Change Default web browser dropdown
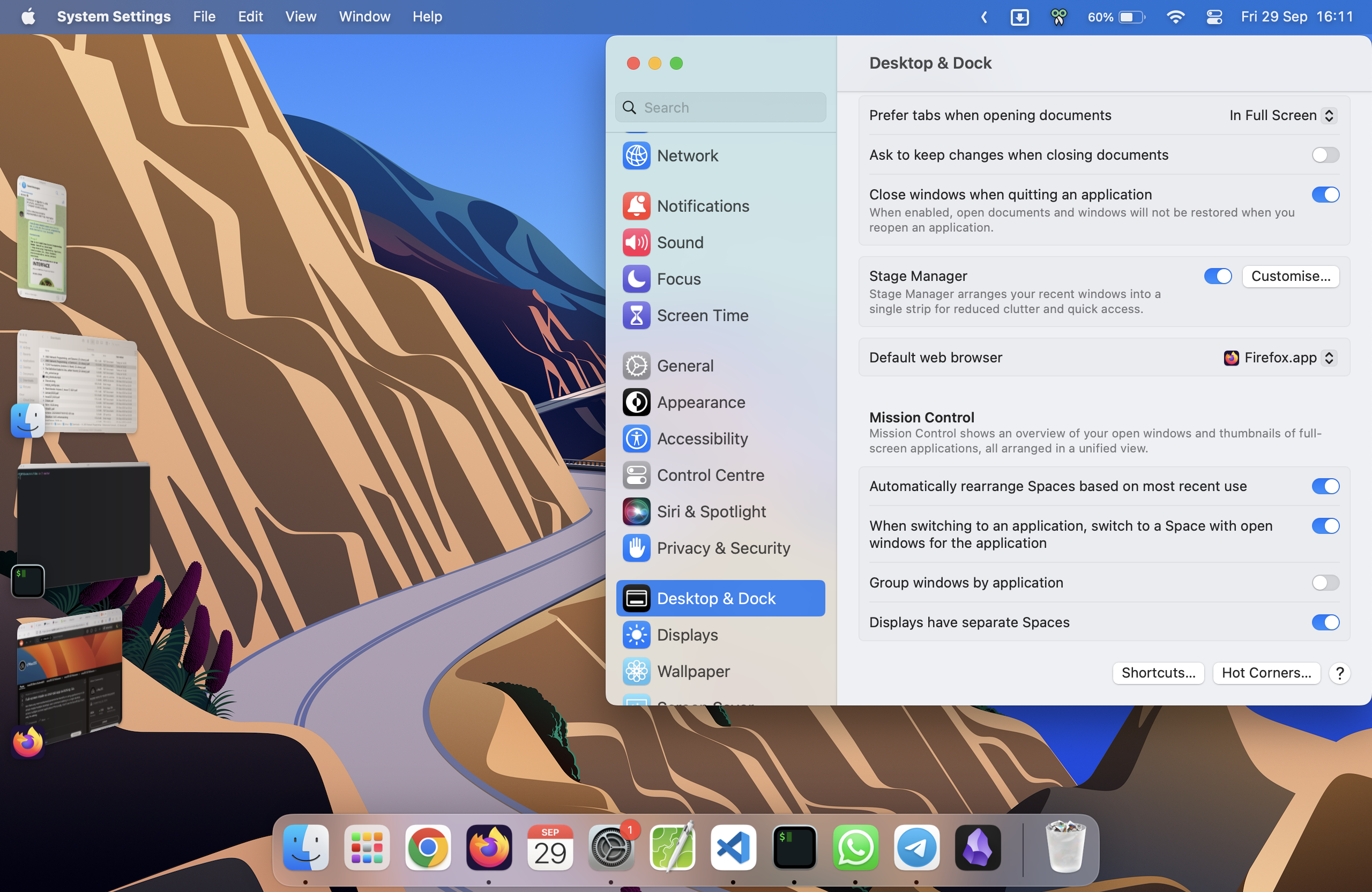This screenshot has width=1372, height=892. pos(1280,357)
